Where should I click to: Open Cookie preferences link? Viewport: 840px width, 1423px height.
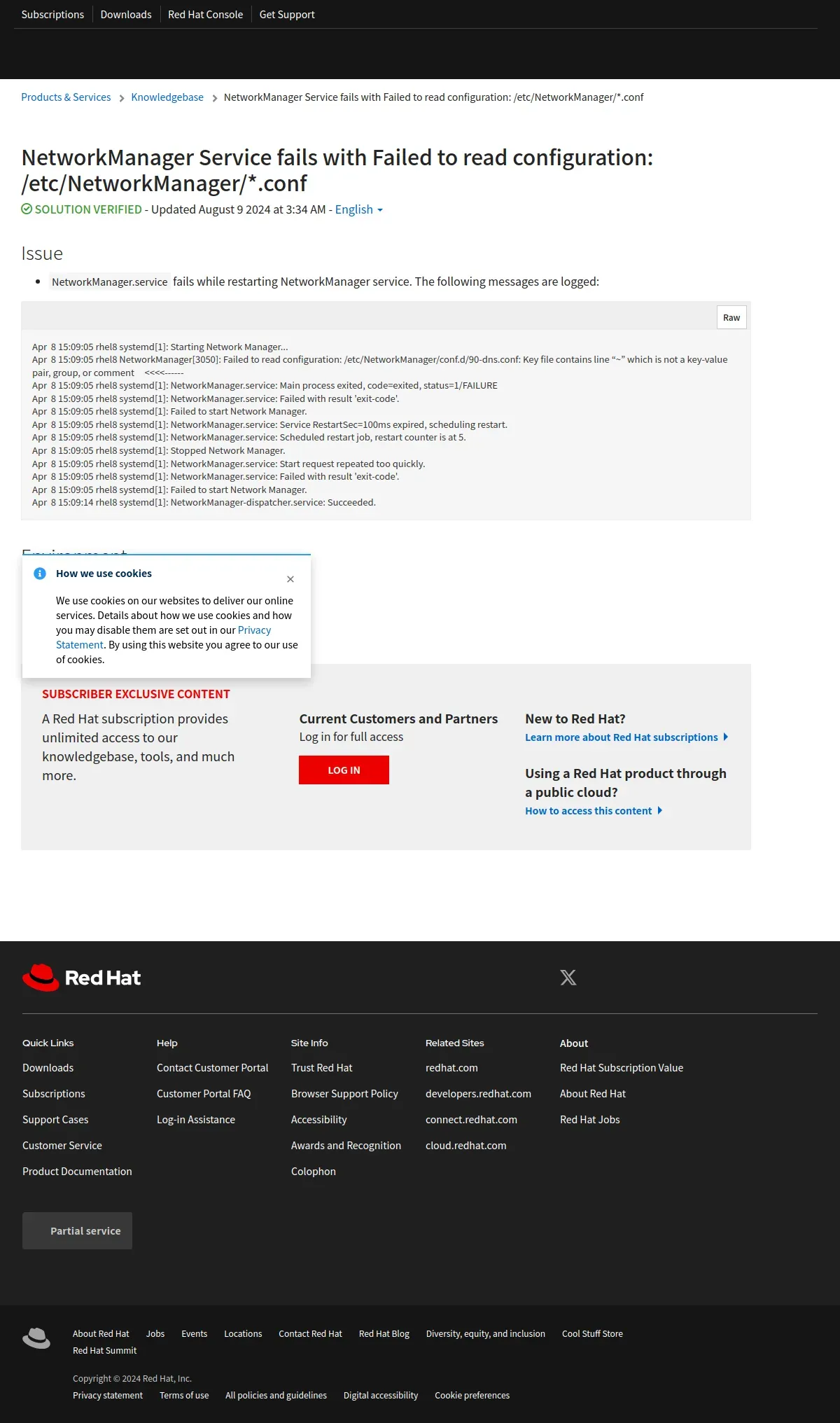[472, 1396]
